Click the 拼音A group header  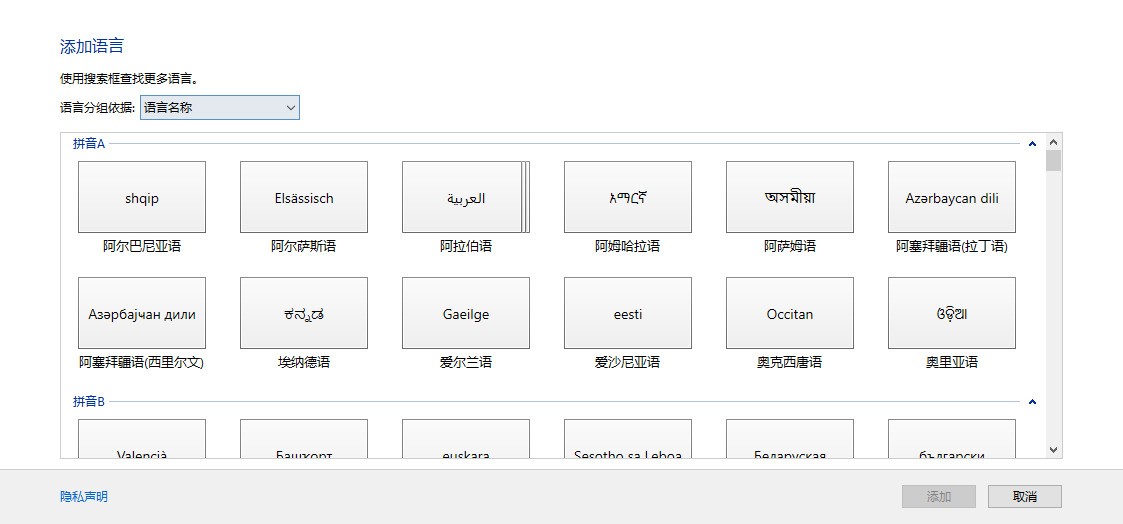coord(89,143)
